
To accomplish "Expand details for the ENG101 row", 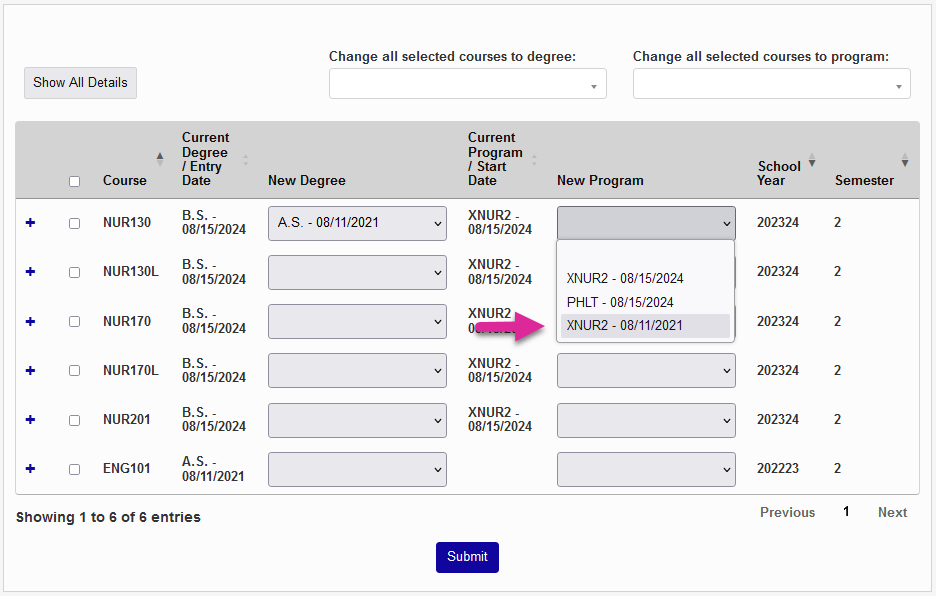I will pos(29,468).
